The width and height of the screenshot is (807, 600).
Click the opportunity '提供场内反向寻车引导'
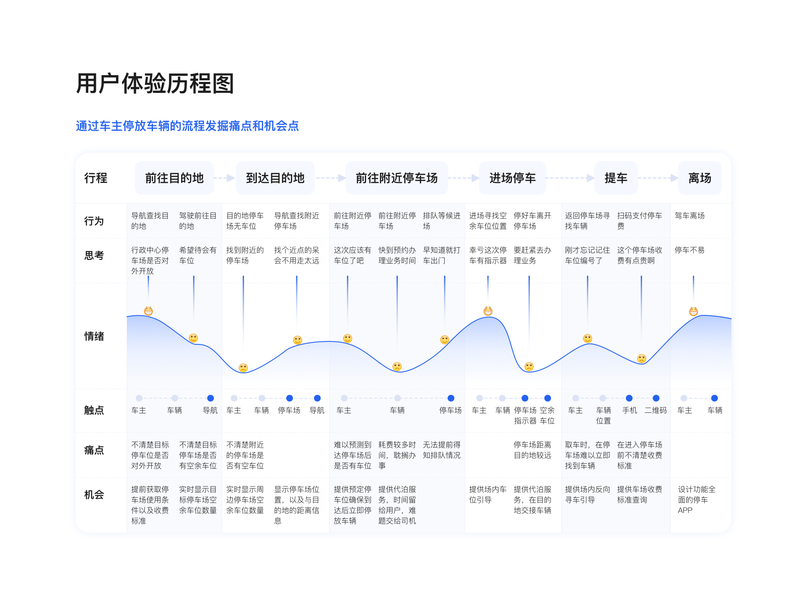[x=587, y=495]
